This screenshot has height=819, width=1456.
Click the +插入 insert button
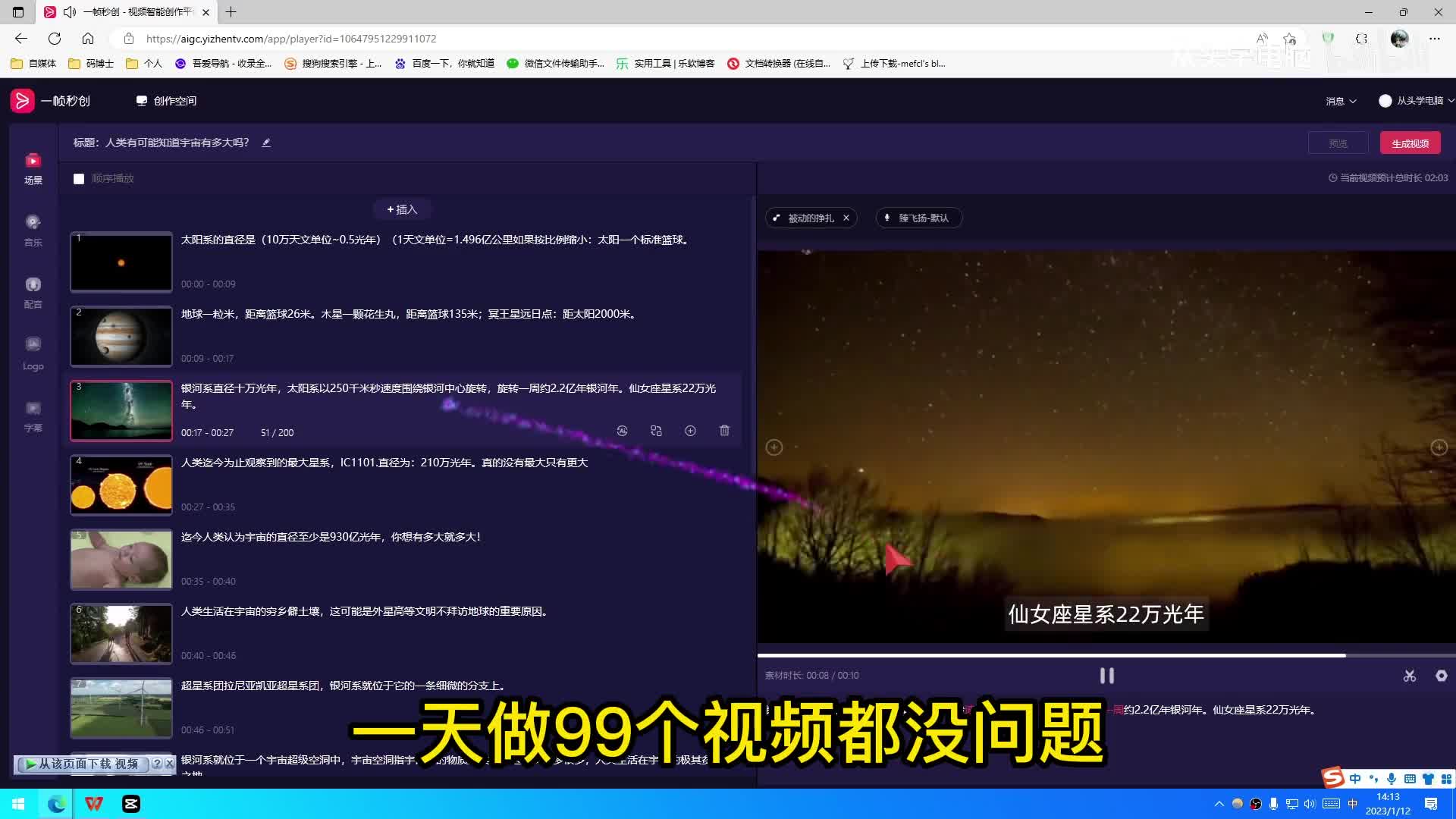click(402, 209)
